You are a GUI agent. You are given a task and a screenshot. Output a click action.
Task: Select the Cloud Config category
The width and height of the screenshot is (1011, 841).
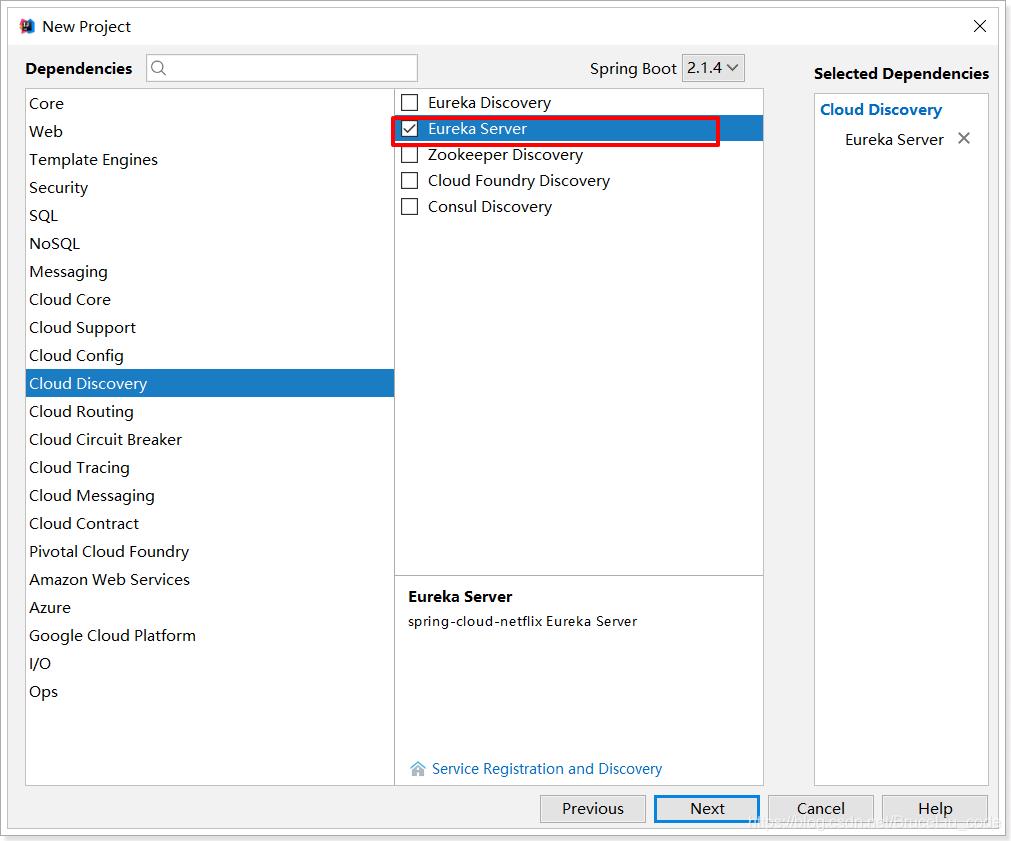click(210, 355)
